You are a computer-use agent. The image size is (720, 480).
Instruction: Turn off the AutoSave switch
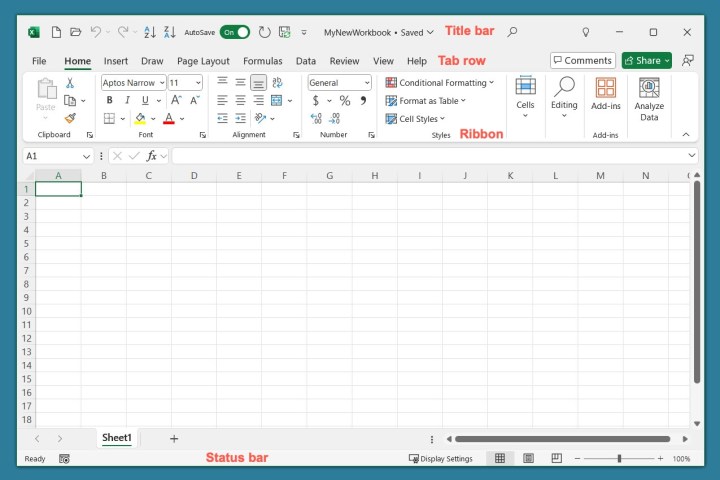point(235,32)
